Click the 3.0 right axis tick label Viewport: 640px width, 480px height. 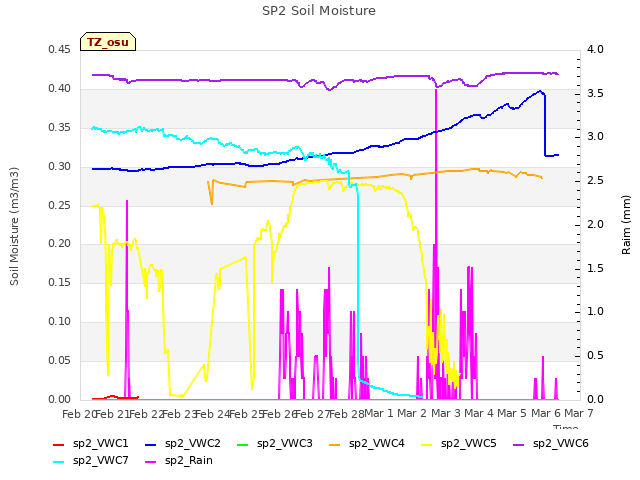(x=595, y=137)
